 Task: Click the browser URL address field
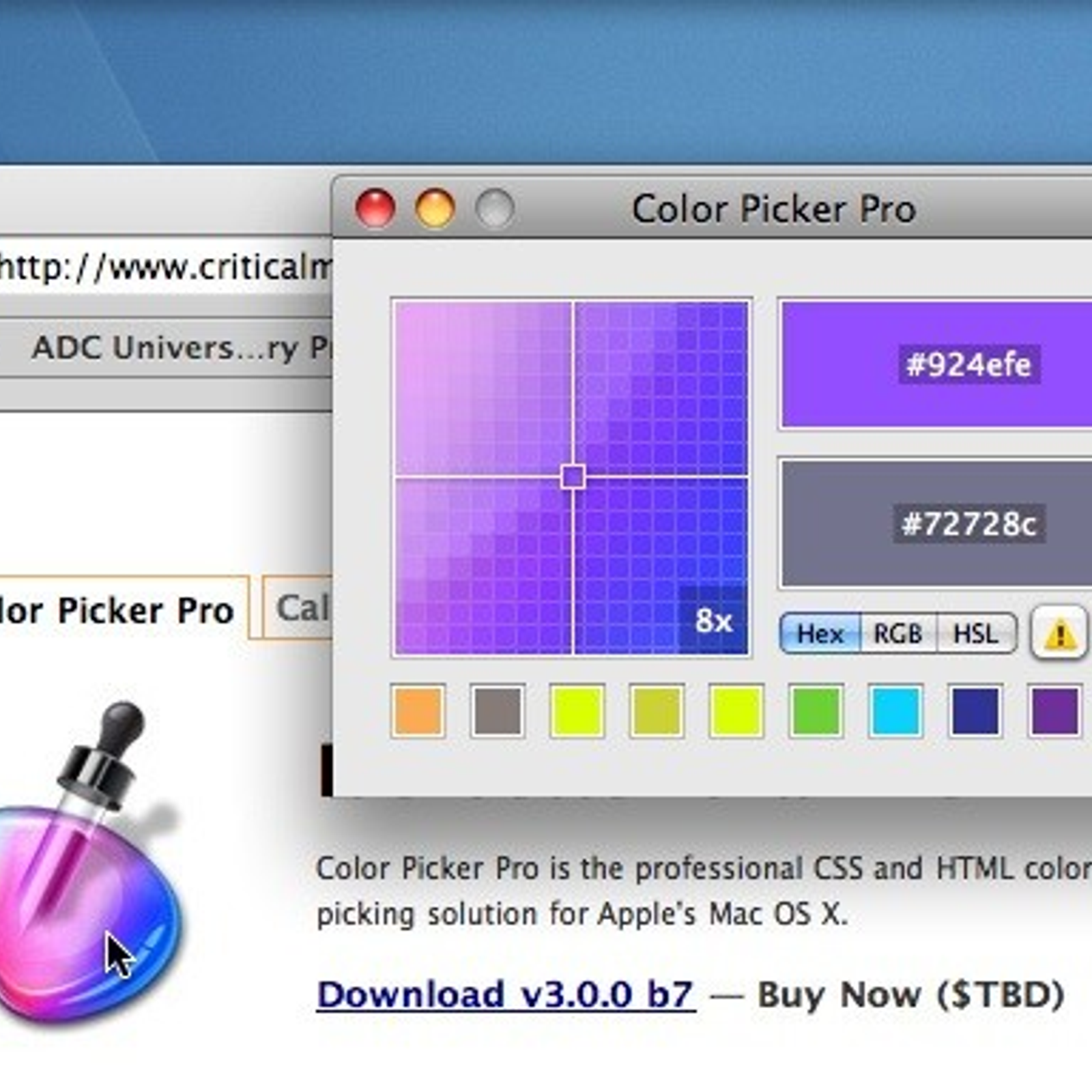pyautogui.click(x=166, y=266)
